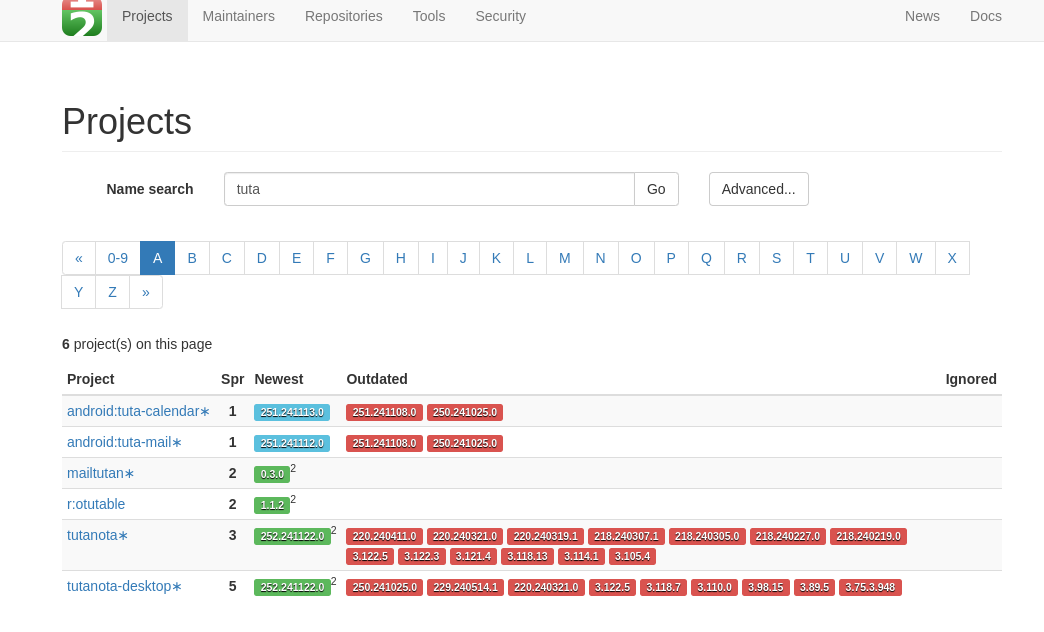Click outdated 3.75.3.948 version badge
Image resolution: width=1044 pixels, height=632 pixels.
click(x=869, y=587)
